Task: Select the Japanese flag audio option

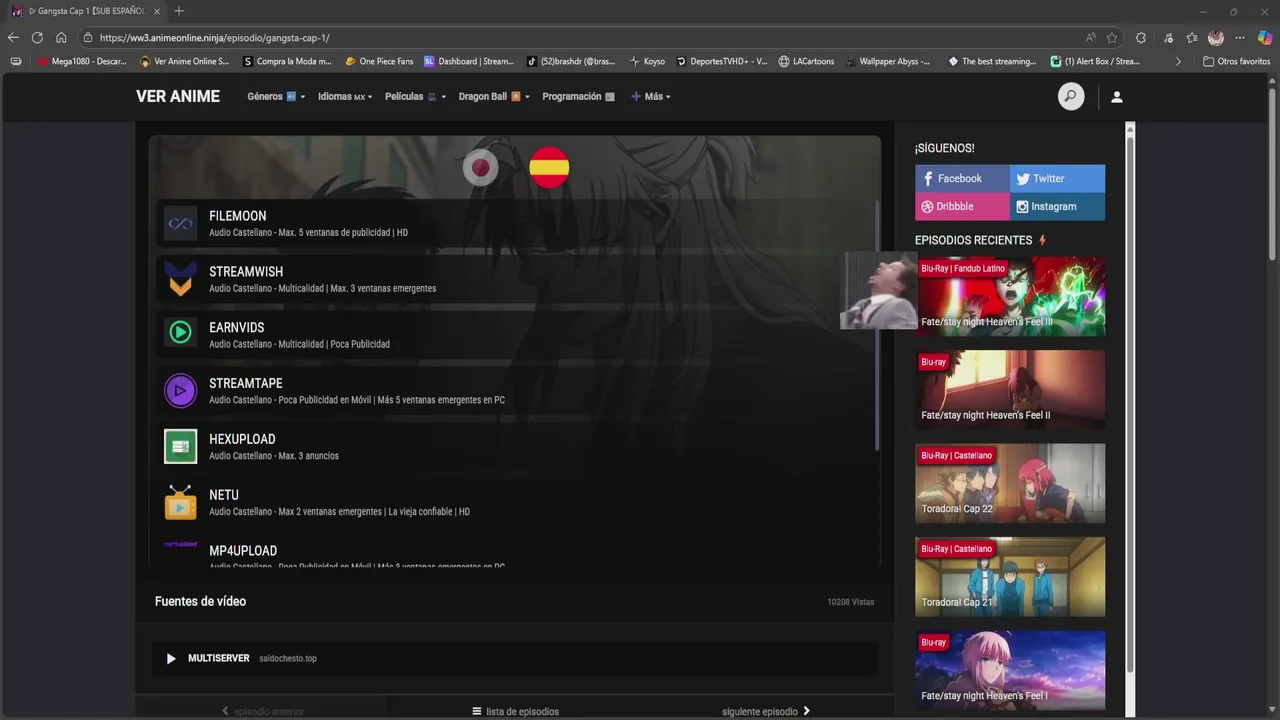Action: click(x=480, y=167)
